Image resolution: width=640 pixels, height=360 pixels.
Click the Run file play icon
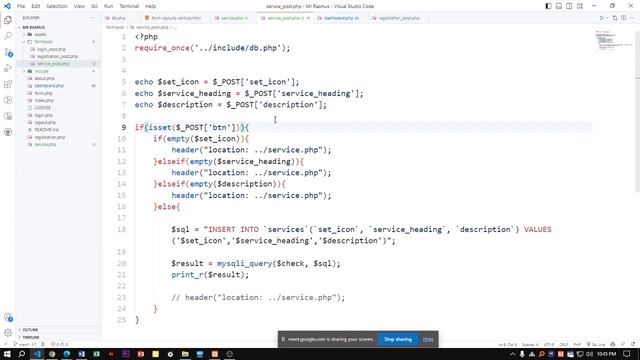click(x=602, y=18)
